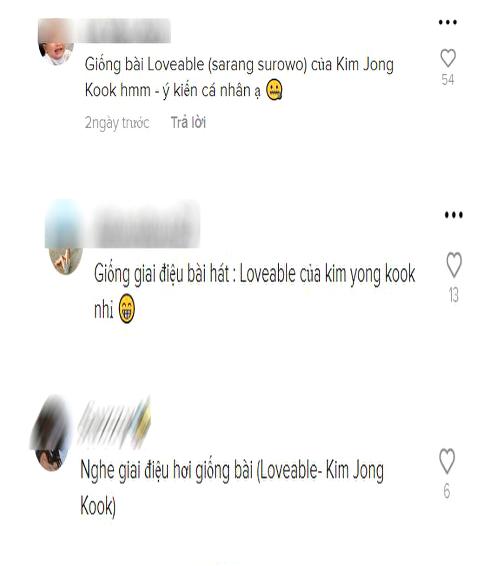Open more options for the 'sarang surowo' comment
This screenshot has height=566, width=491.
(x=448, y=22)
